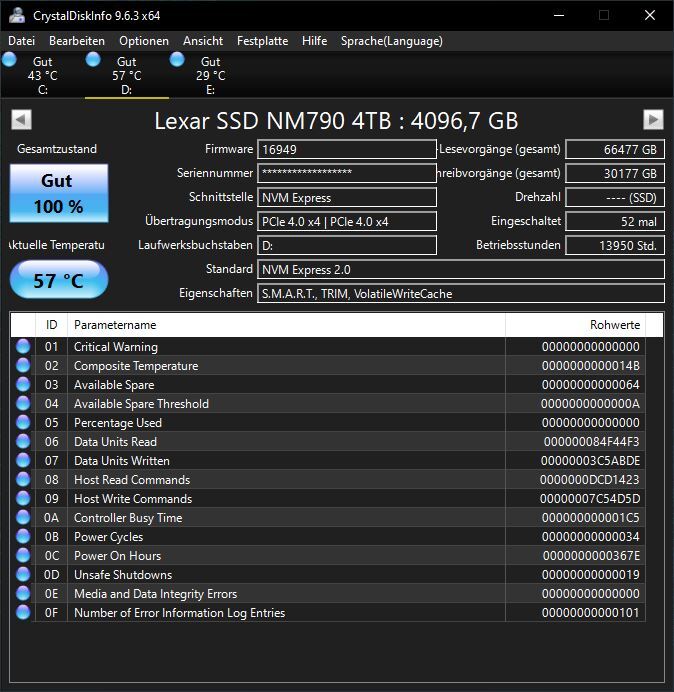
Task: Click status orb of Controller Busy Time
Action: pyautogui.click(x=23, y=517)
